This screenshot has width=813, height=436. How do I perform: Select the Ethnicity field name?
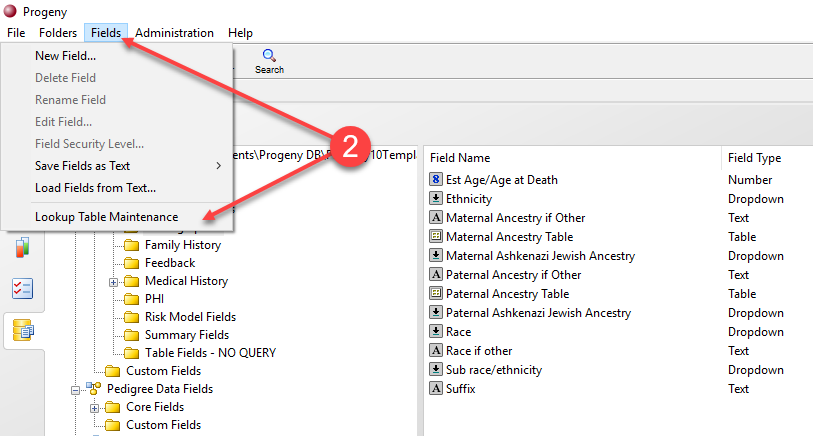(x=469, y=199)
